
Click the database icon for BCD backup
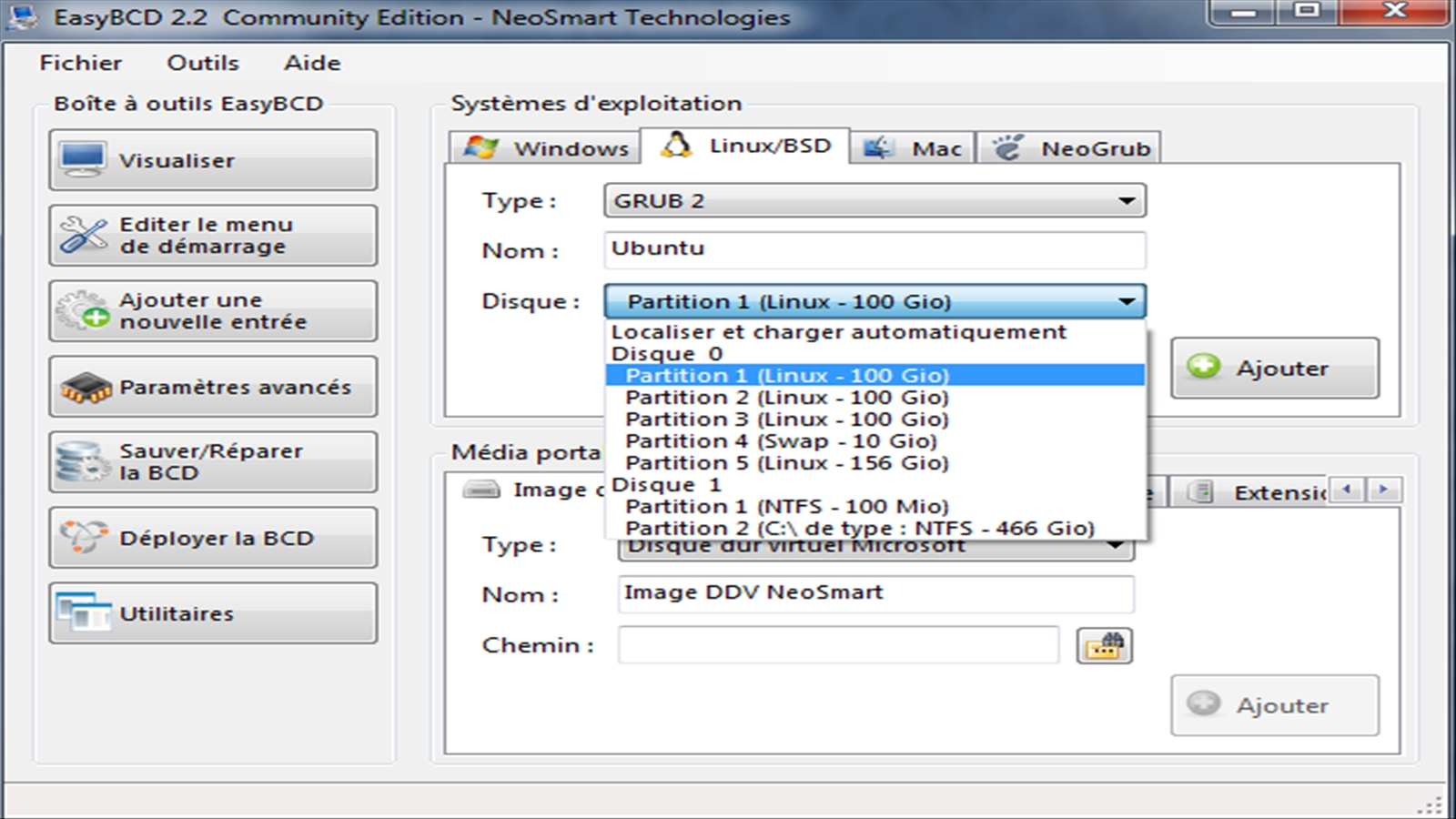[x=82, y=461]
